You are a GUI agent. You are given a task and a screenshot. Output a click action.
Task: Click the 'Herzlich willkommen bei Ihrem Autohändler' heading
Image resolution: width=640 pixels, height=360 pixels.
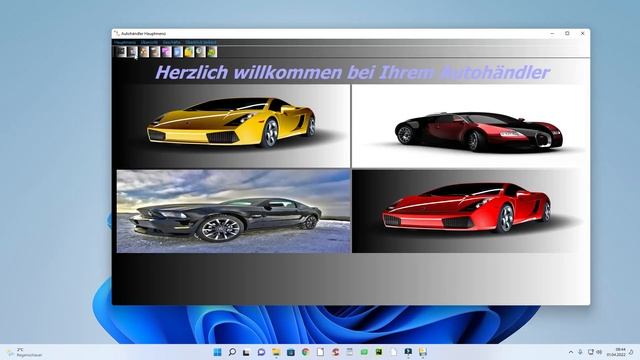coord(353,72)
